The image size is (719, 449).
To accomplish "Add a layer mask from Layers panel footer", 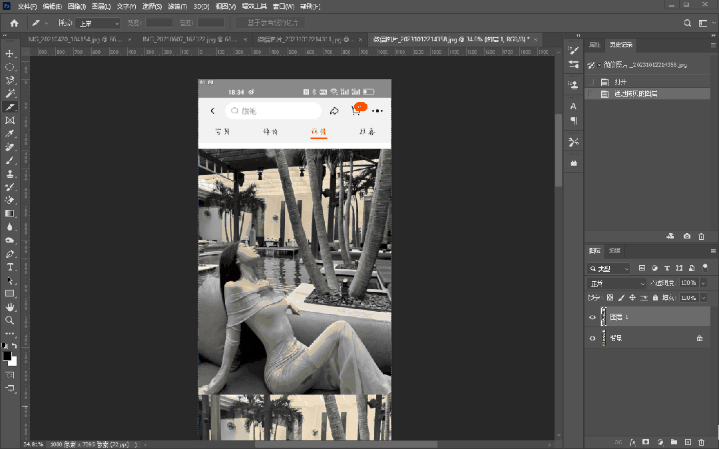I will [x=646, y=442].
